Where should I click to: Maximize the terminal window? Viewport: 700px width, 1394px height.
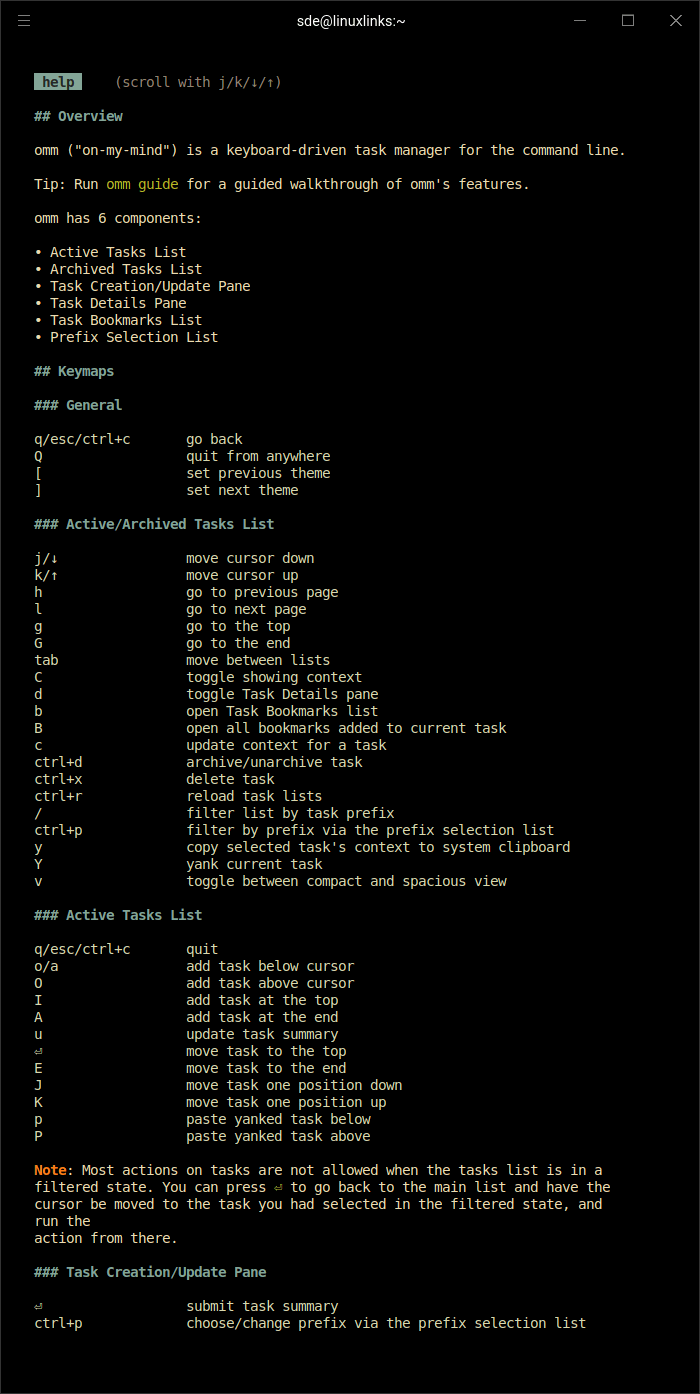[x=628, y=20]
